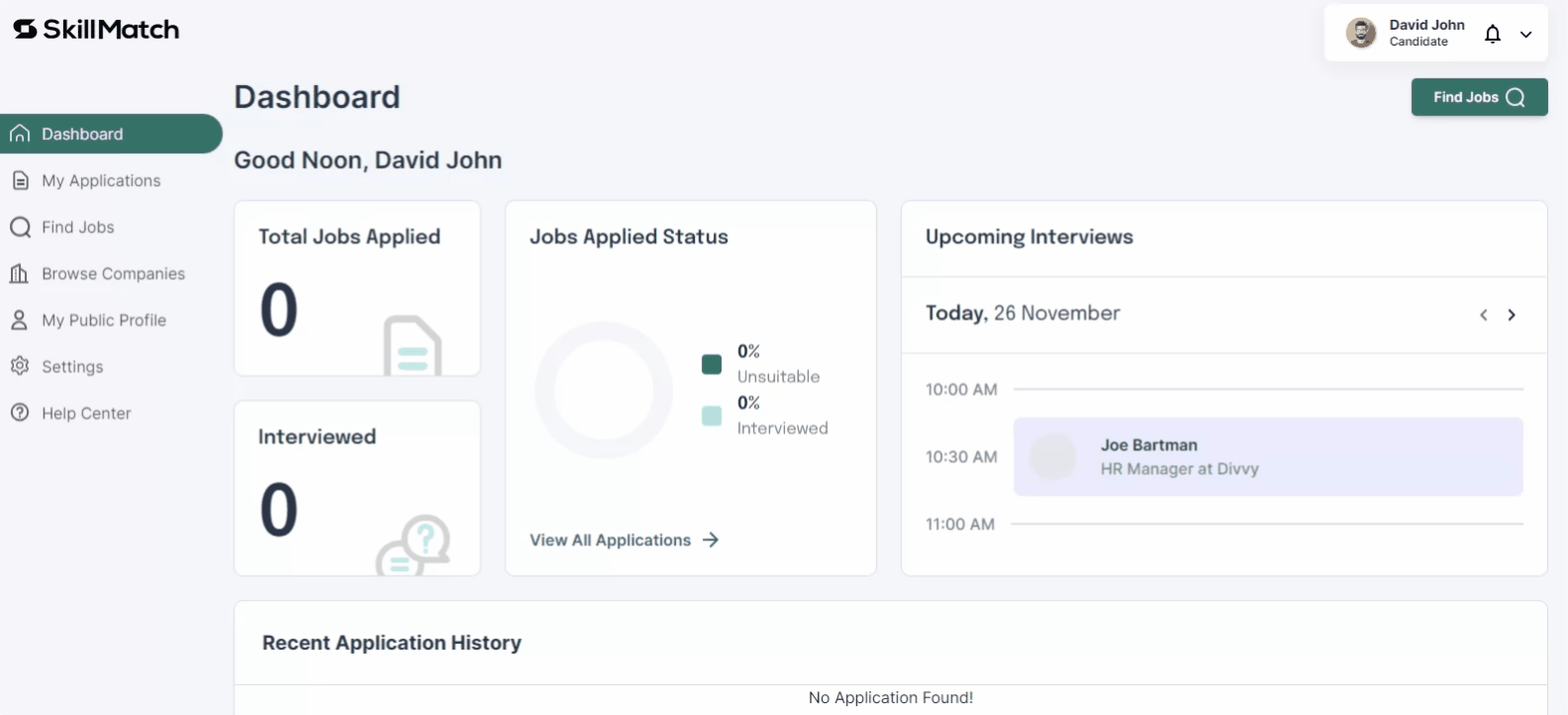
Task: Click the 11:00 AM time label
Action: [x=960, y=524]
